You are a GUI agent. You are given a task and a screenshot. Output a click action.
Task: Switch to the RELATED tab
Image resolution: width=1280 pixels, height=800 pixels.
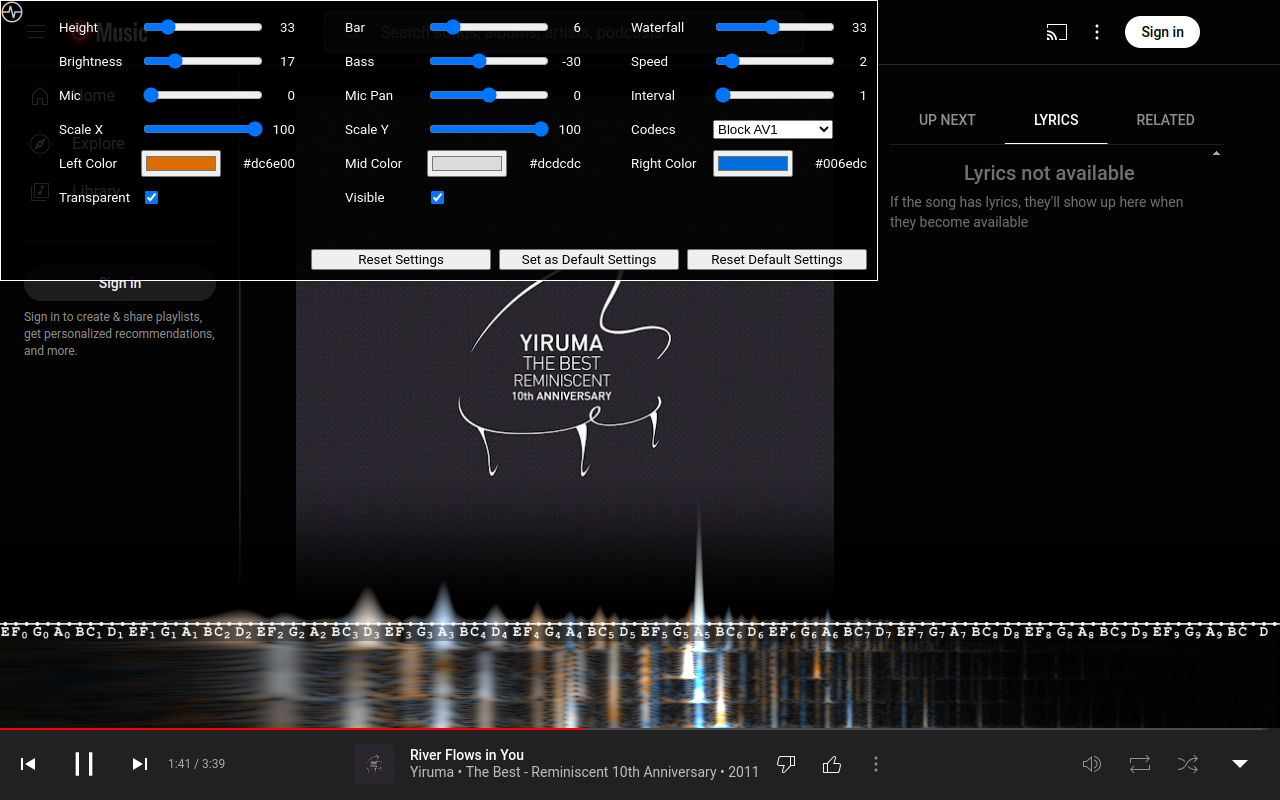[1165, 120]
